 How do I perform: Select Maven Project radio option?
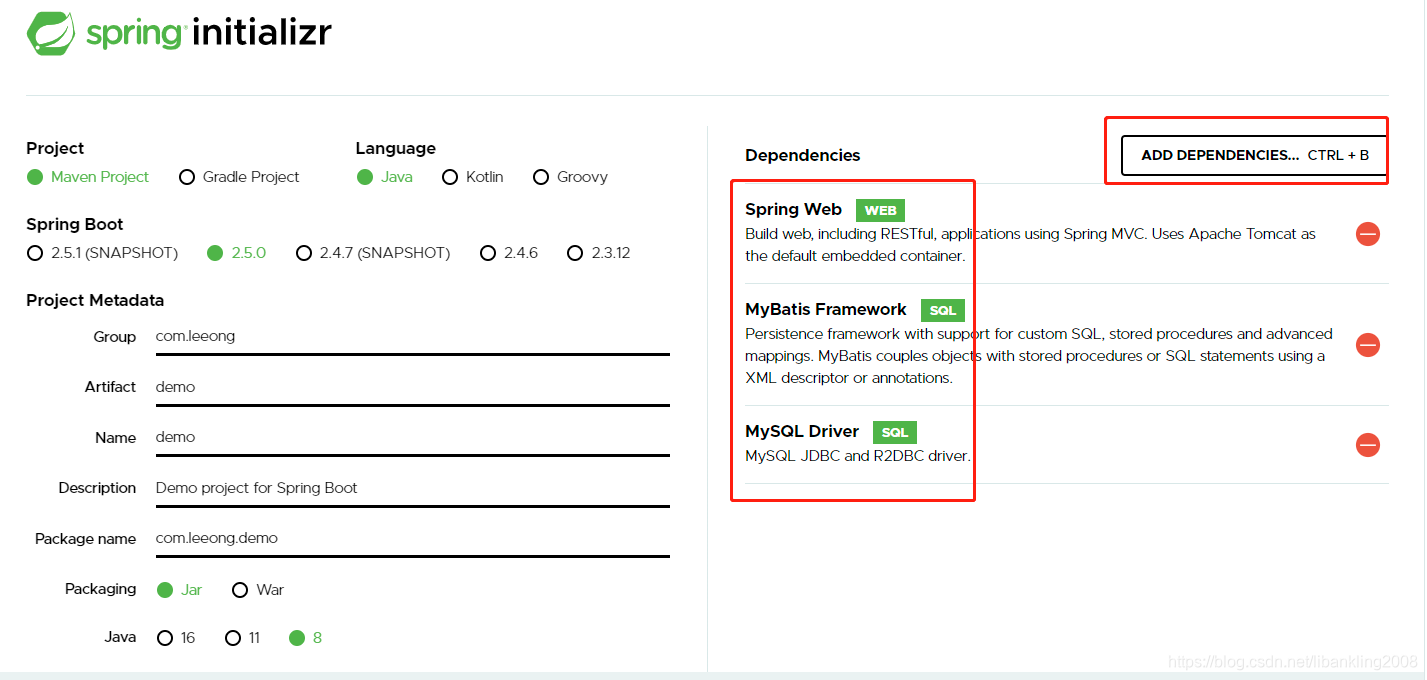(x=88, y=177)
